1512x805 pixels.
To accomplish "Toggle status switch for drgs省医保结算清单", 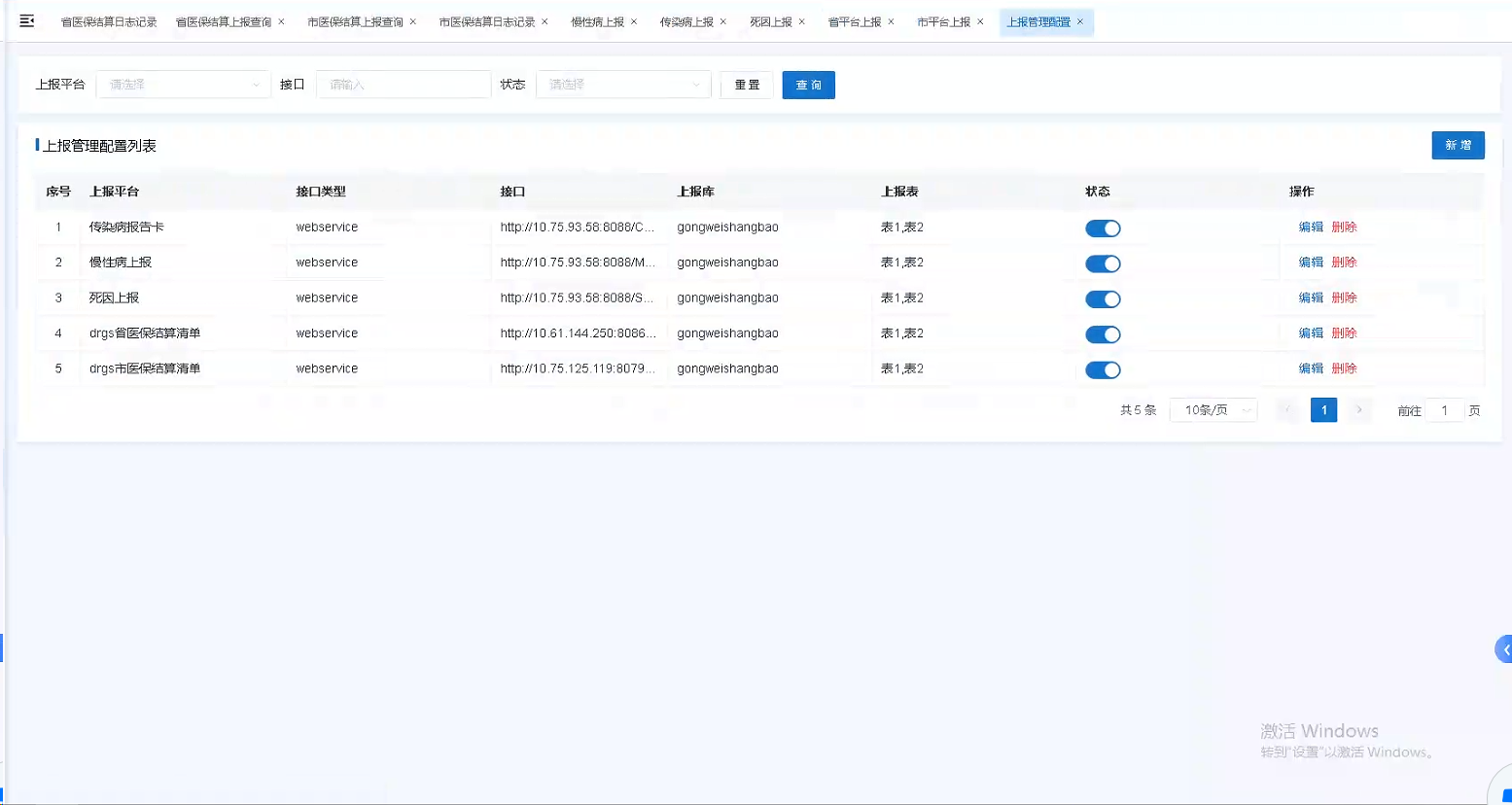I will coord(1103,334).
